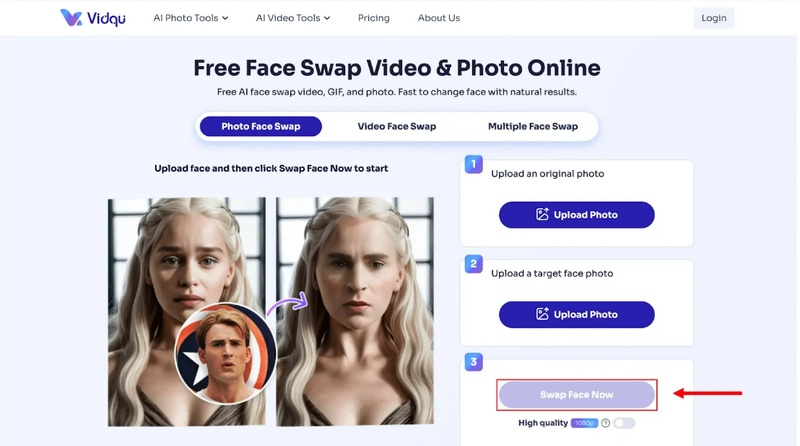Image resolution: width=800 pixels, height=446 pixels.
Task: Click the step 1 number badge
Action: pyautogui.click(x=473, y=164)
